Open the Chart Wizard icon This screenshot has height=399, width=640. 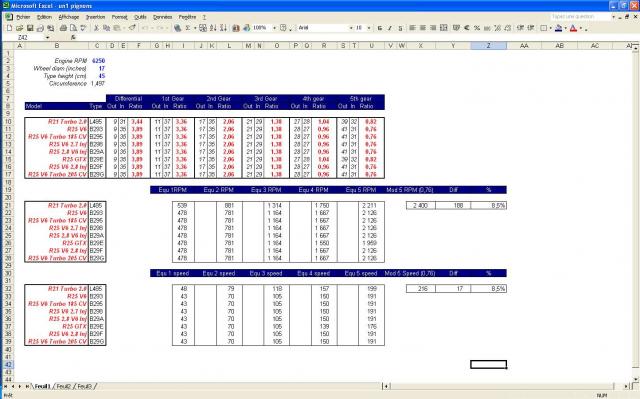[x=236, y=28]
